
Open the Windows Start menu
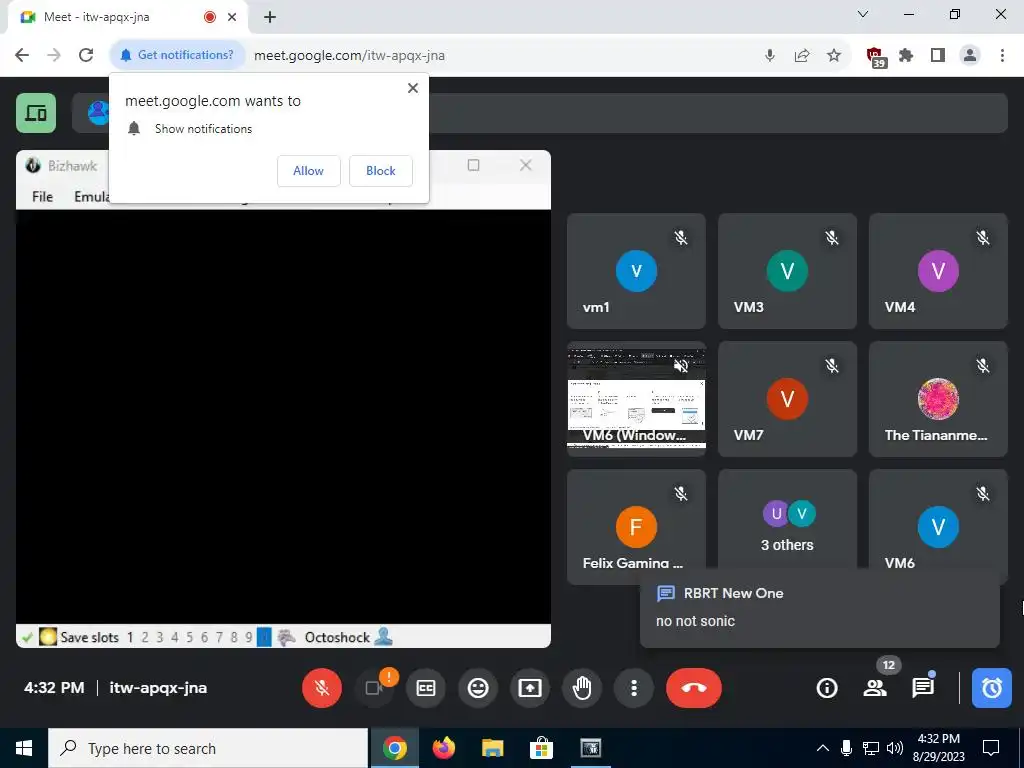coord(24,748)
